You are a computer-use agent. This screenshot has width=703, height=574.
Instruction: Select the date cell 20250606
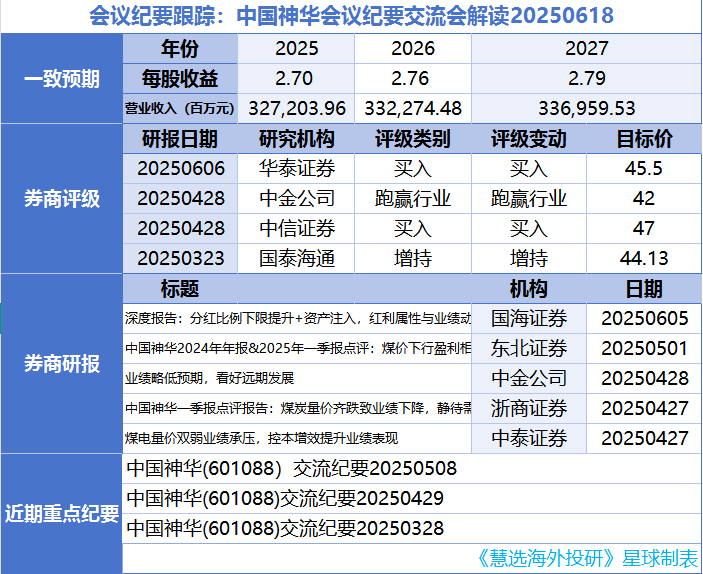coord(181,169)
